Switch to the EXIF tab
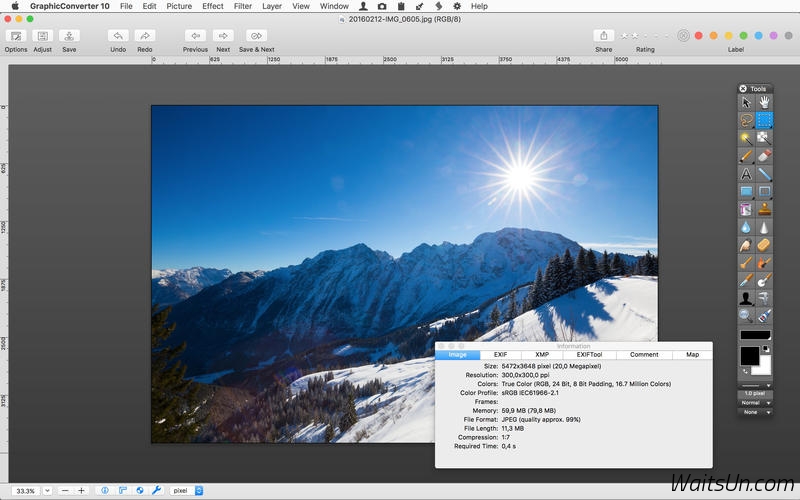 coord(500,355)
